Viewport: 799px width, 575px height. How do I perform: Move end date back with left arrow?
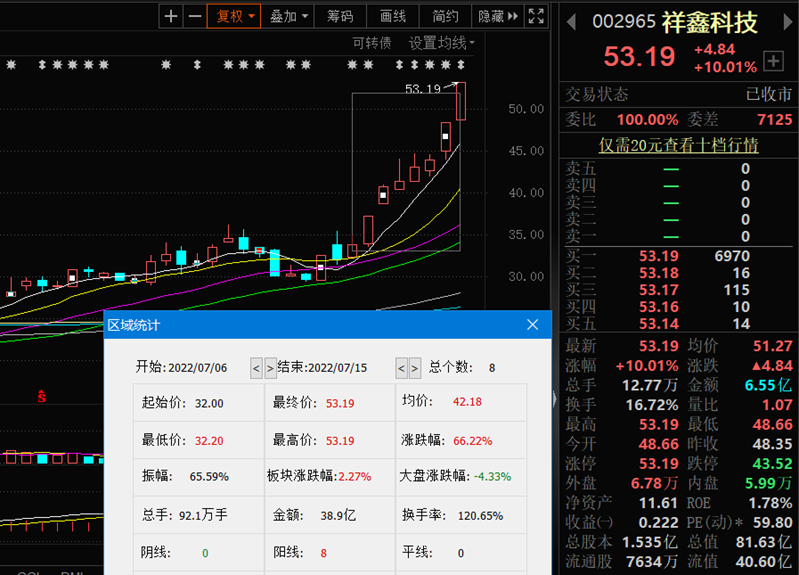pyautogui.click(x=401, y=368)
